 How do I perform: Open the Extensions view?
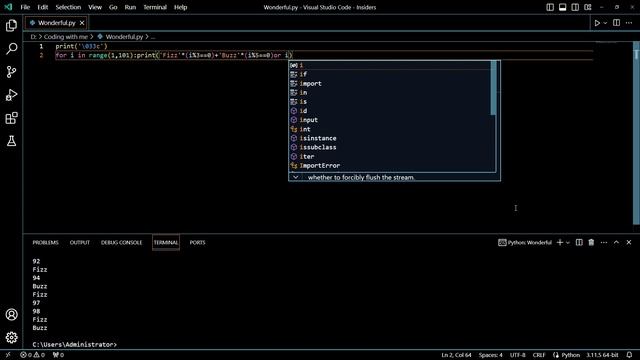pyautogui.click(x=11, y=118)
